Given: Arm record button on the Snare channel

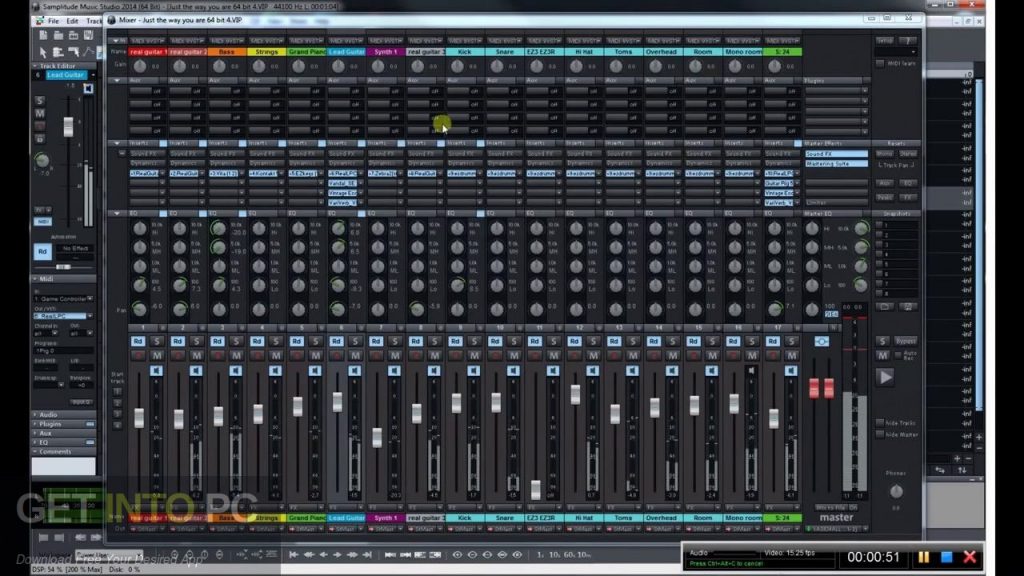Looking at the screenshot, I should [x=494, y=355].
